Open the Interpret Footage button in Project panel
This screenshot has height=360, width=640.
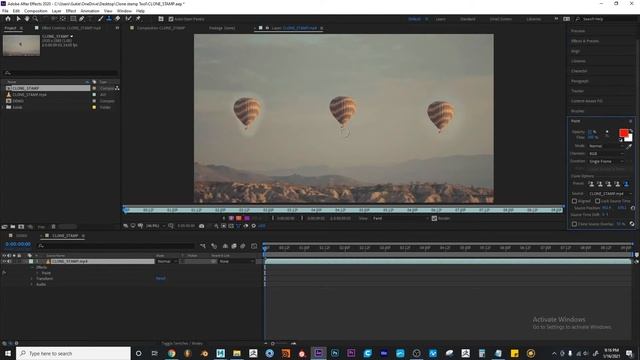pos(4,227)
